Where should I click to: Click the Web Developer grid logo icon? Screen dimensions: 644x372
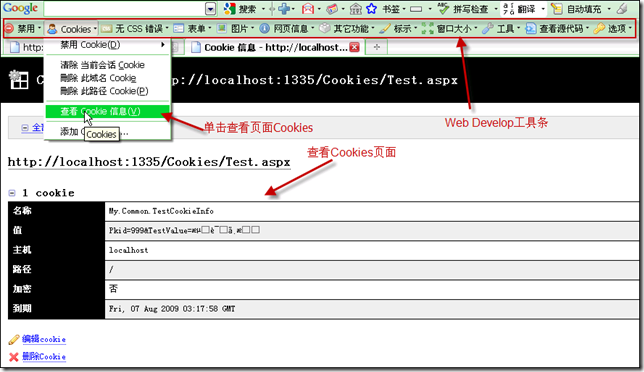tap(19, 80)
